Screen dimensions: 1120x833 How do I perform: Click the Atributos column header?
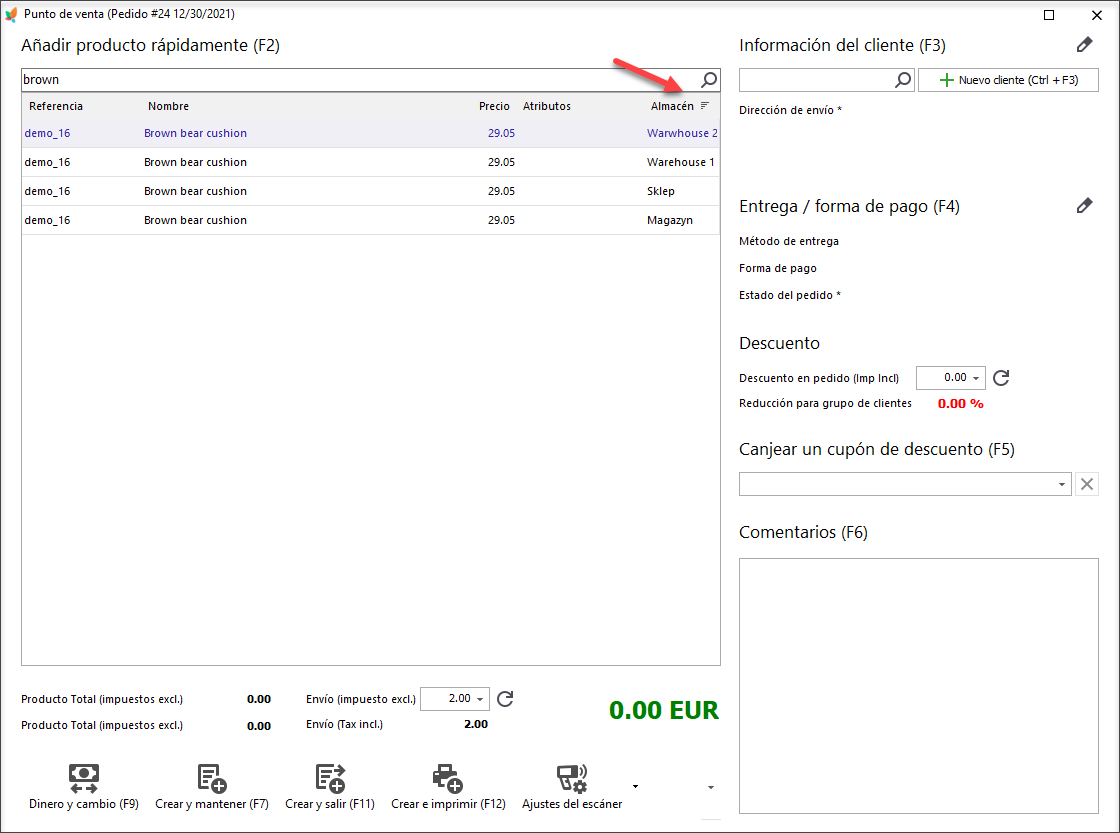[x=546, y=106]
